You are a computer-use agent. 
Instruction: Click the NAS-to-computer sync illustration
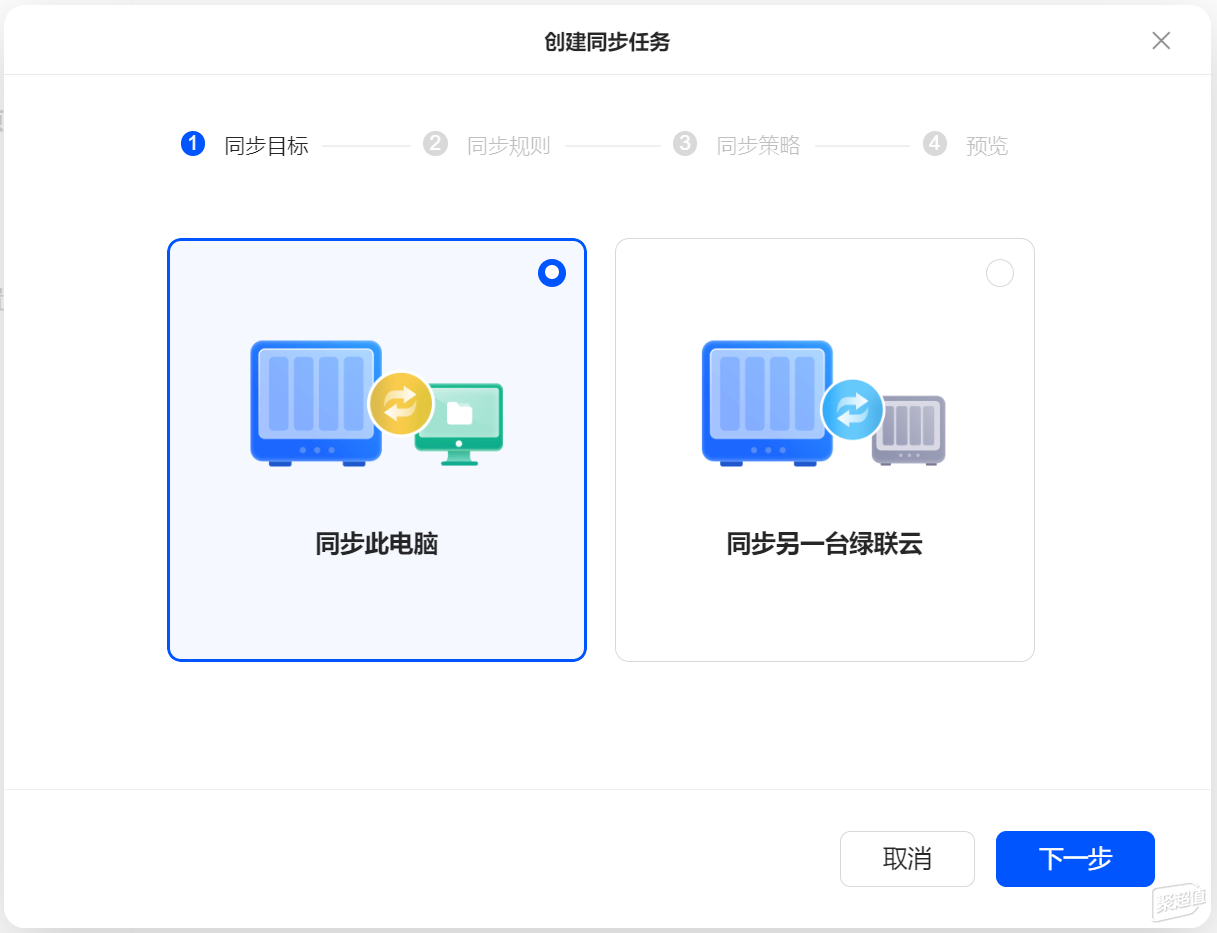(376, 403)
